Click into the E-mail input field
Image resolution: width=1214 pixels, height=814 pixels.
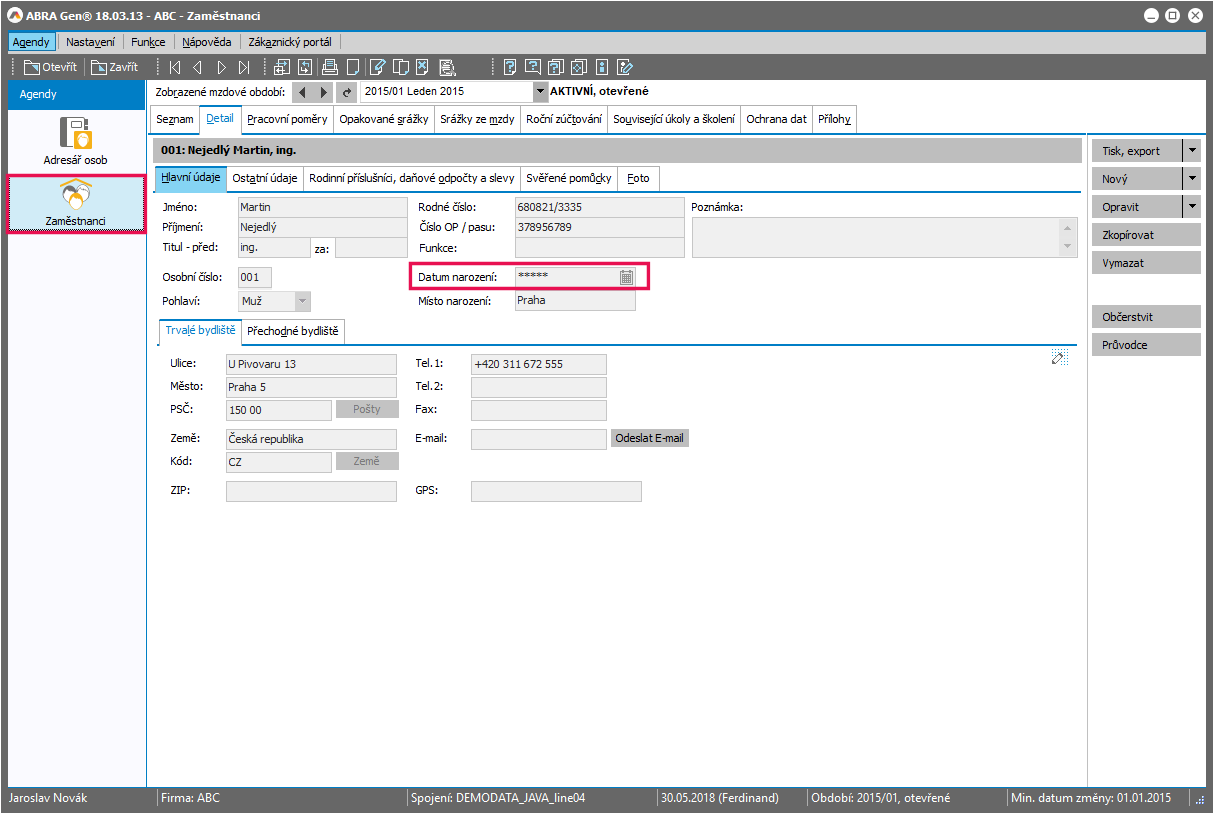pyautogui.click(x=538, y=438)
